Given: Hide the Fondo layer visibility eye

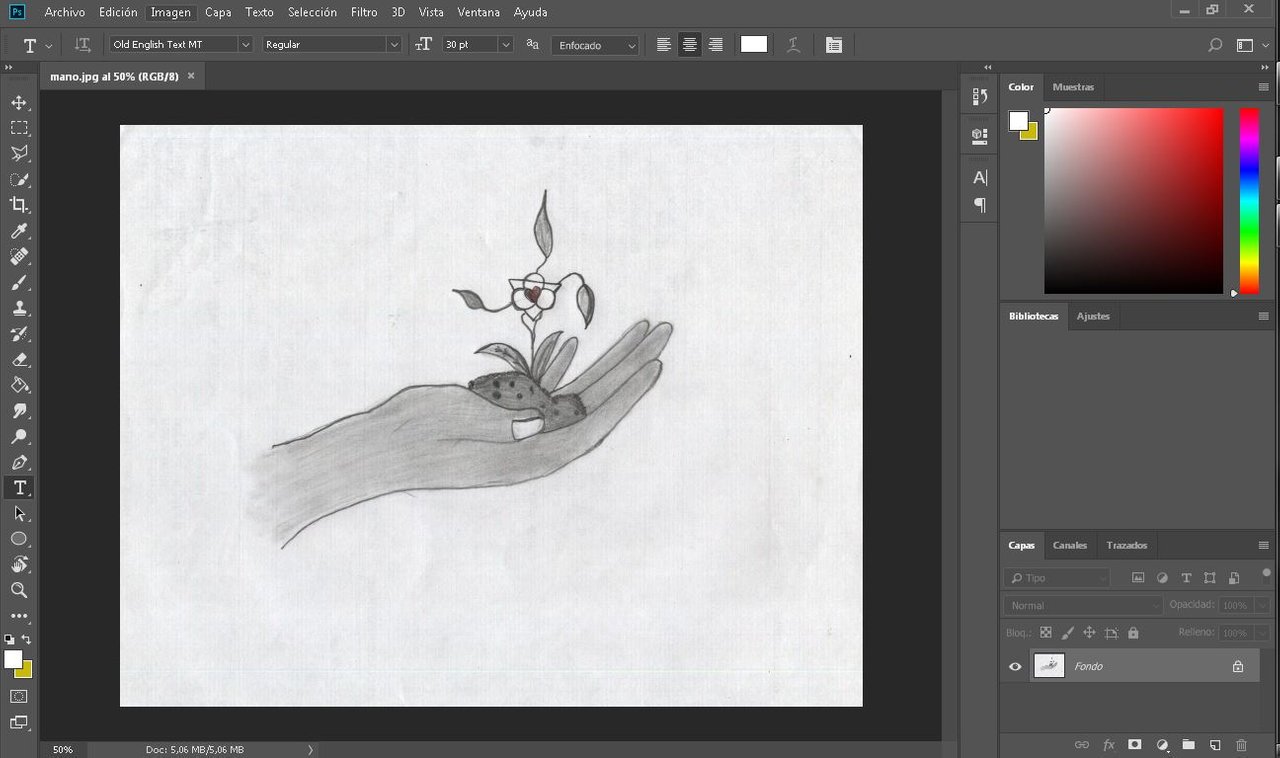Looking at the screenshot, I should coord(1015,666).
